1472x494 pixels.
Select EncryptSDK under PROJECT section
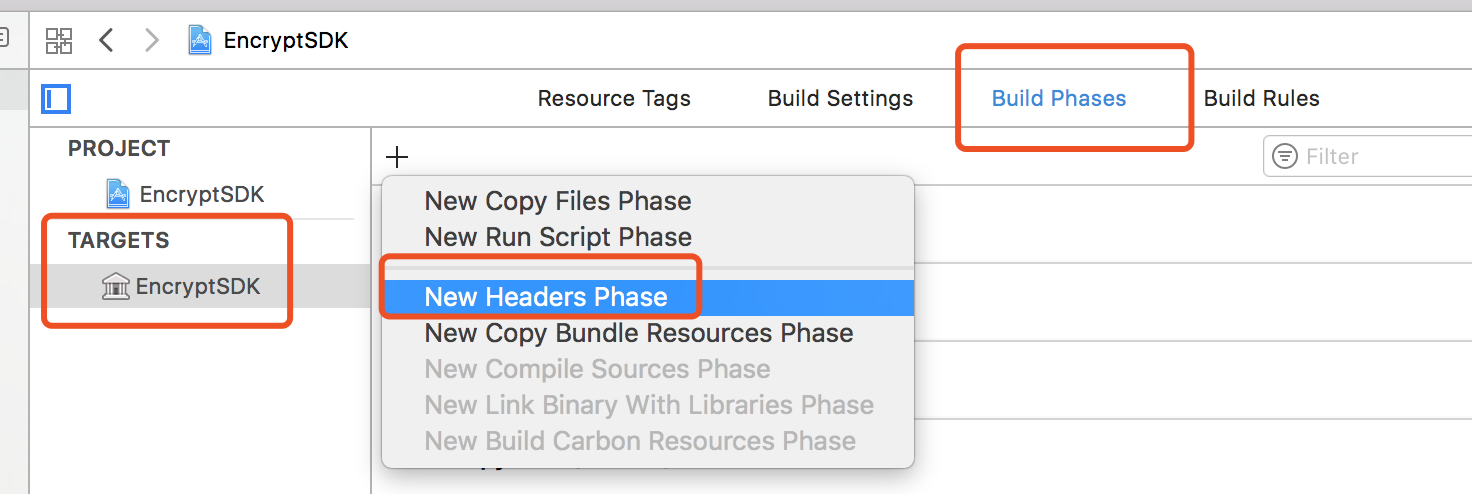pyautogui.click(x=201, y=194)
